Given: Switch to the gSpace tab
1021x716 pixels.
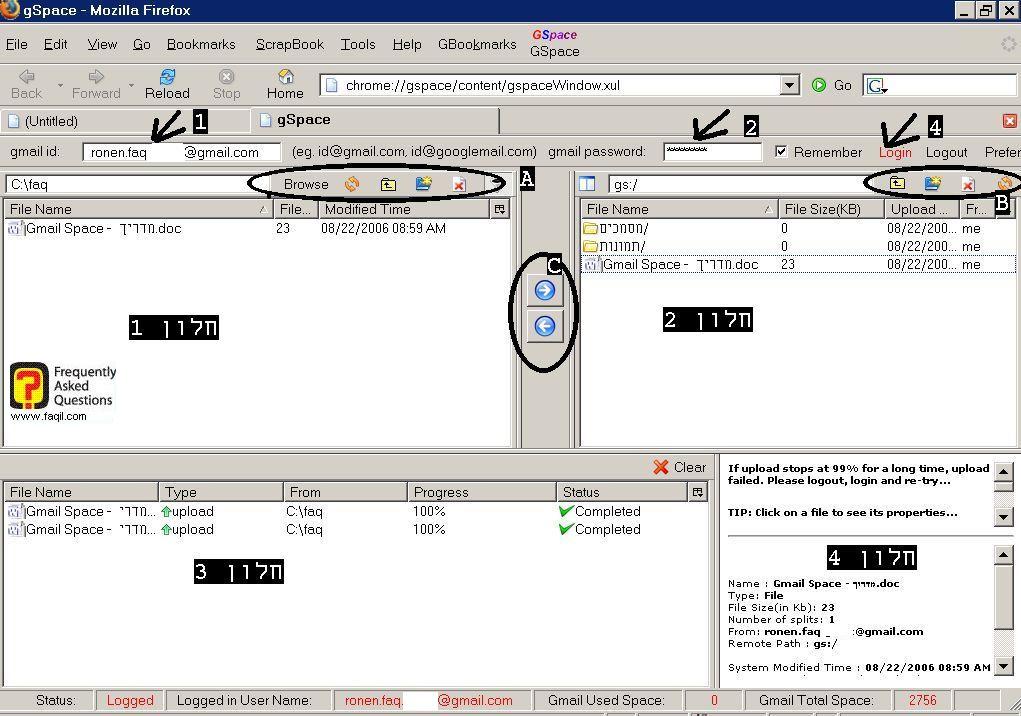Looking at the screenshot, I should point(374,120).
